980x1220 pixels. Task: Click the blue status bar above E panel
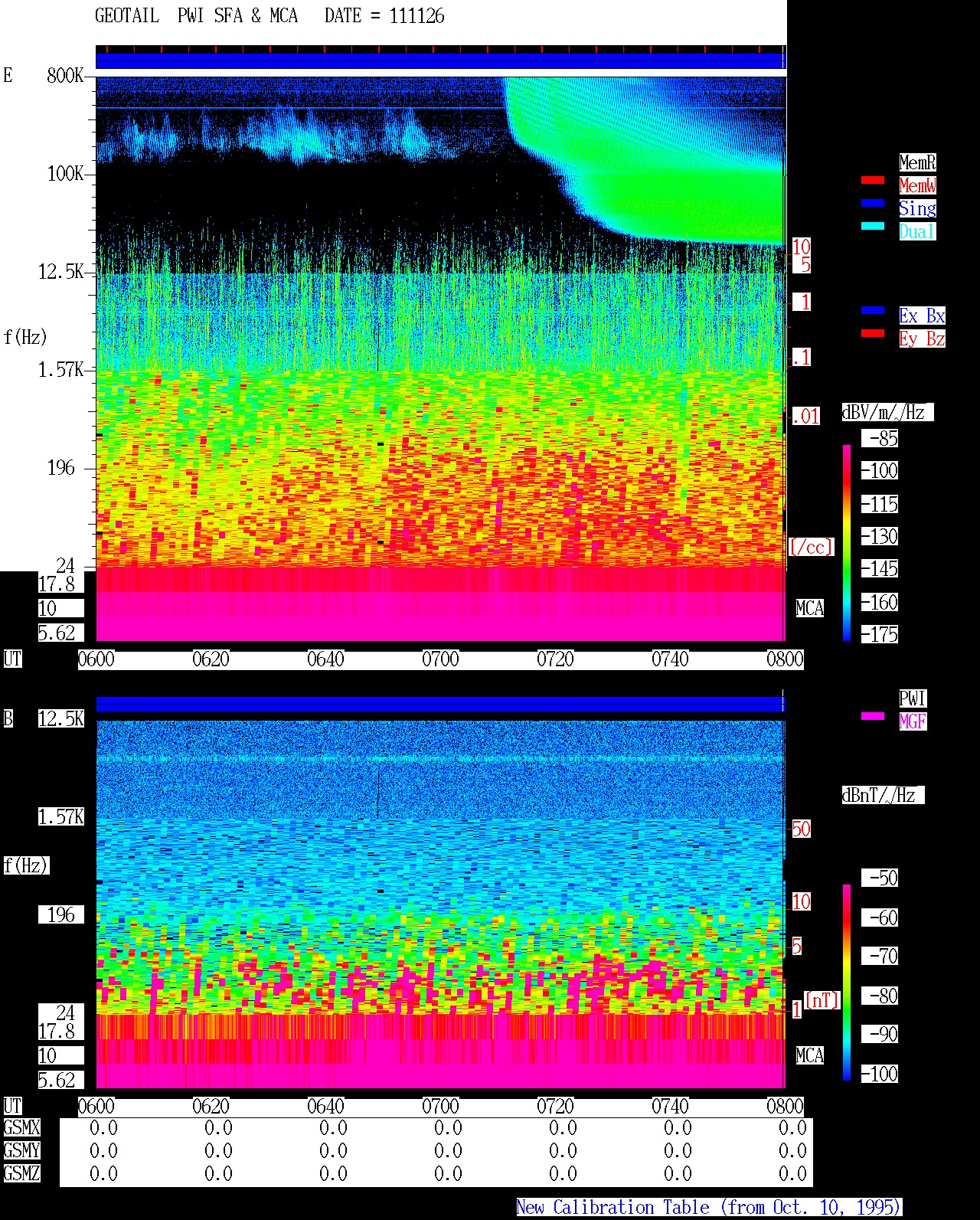(x=440, y=61)
